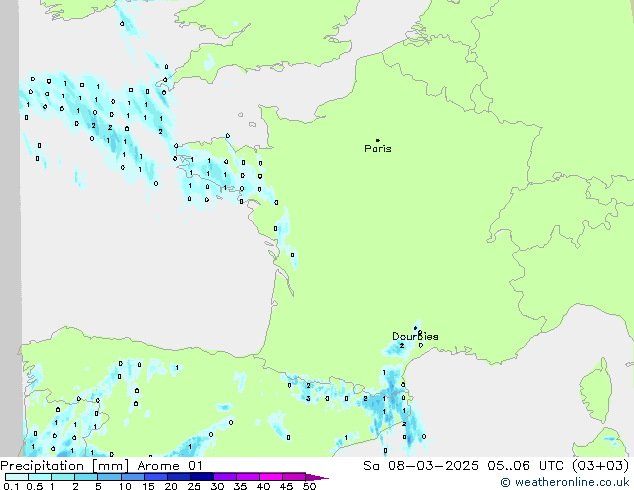Screen dimensions: 634x490
Task: Pick the 0.1–0.5 mm legend swatch
Action: click(17, 477)
